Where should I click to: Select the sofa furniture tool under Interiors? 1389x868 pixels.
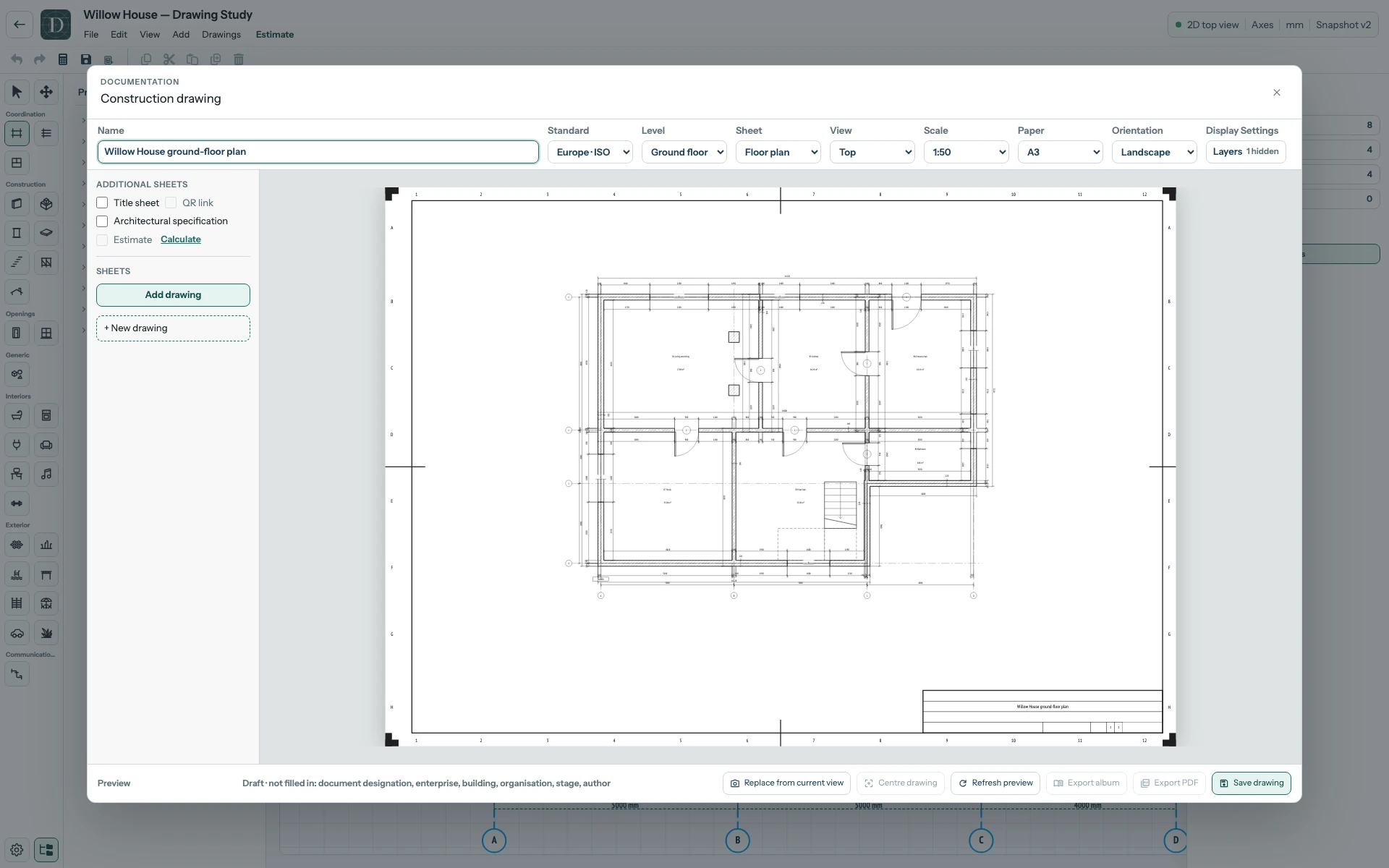pos(46,445)
